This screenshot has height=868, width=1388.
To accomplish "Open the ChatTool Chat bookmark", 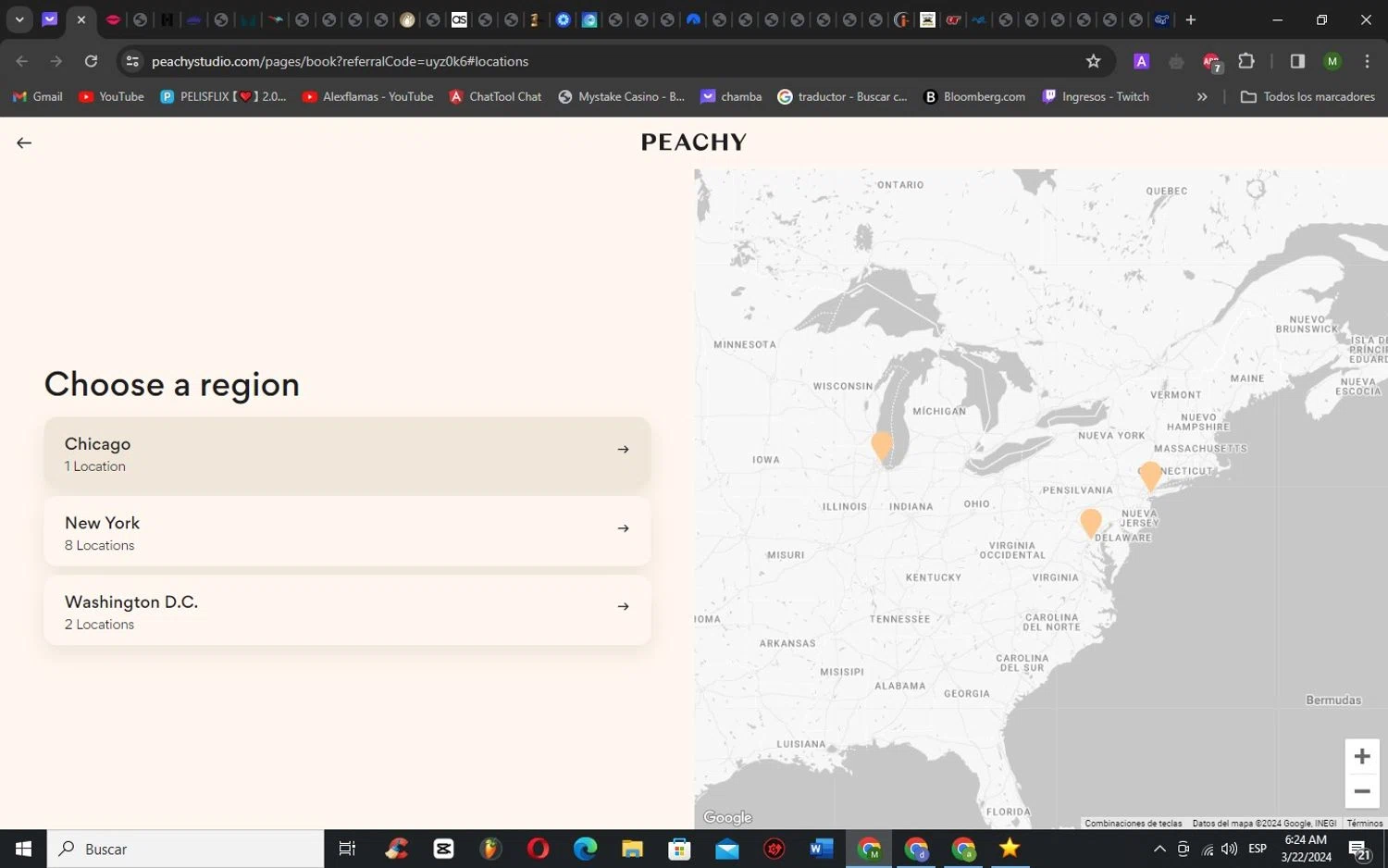I will [x=495, y=96].
